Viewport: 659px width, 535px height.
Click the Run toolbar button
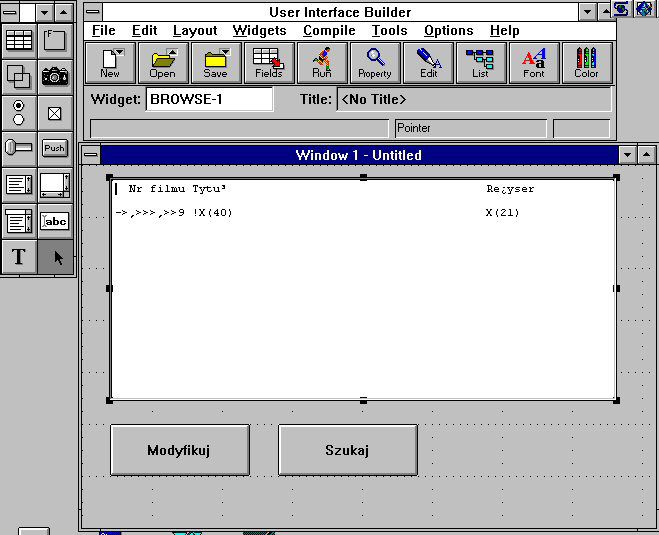tap(322, 62)
